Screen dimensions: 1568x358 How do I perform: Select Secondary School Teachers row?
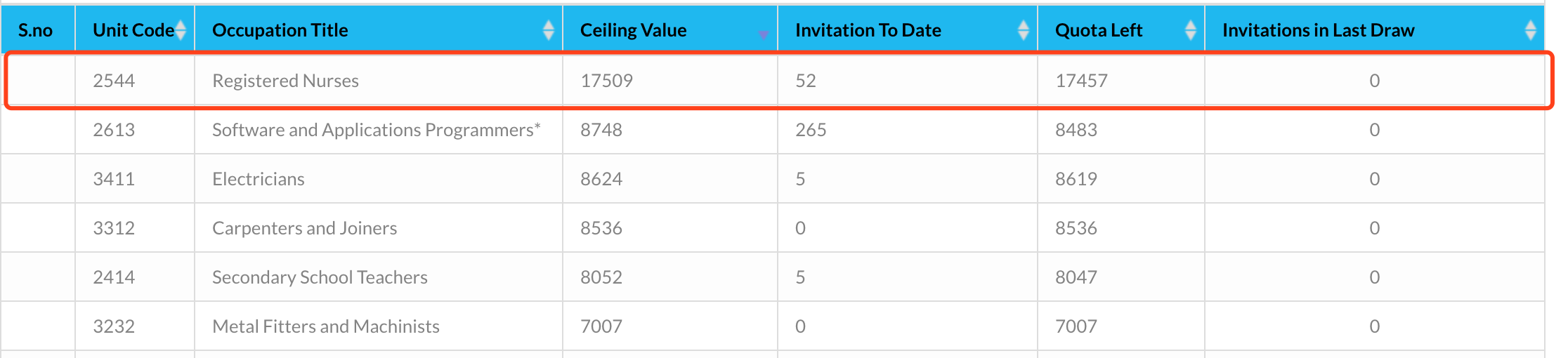(320, 277)
